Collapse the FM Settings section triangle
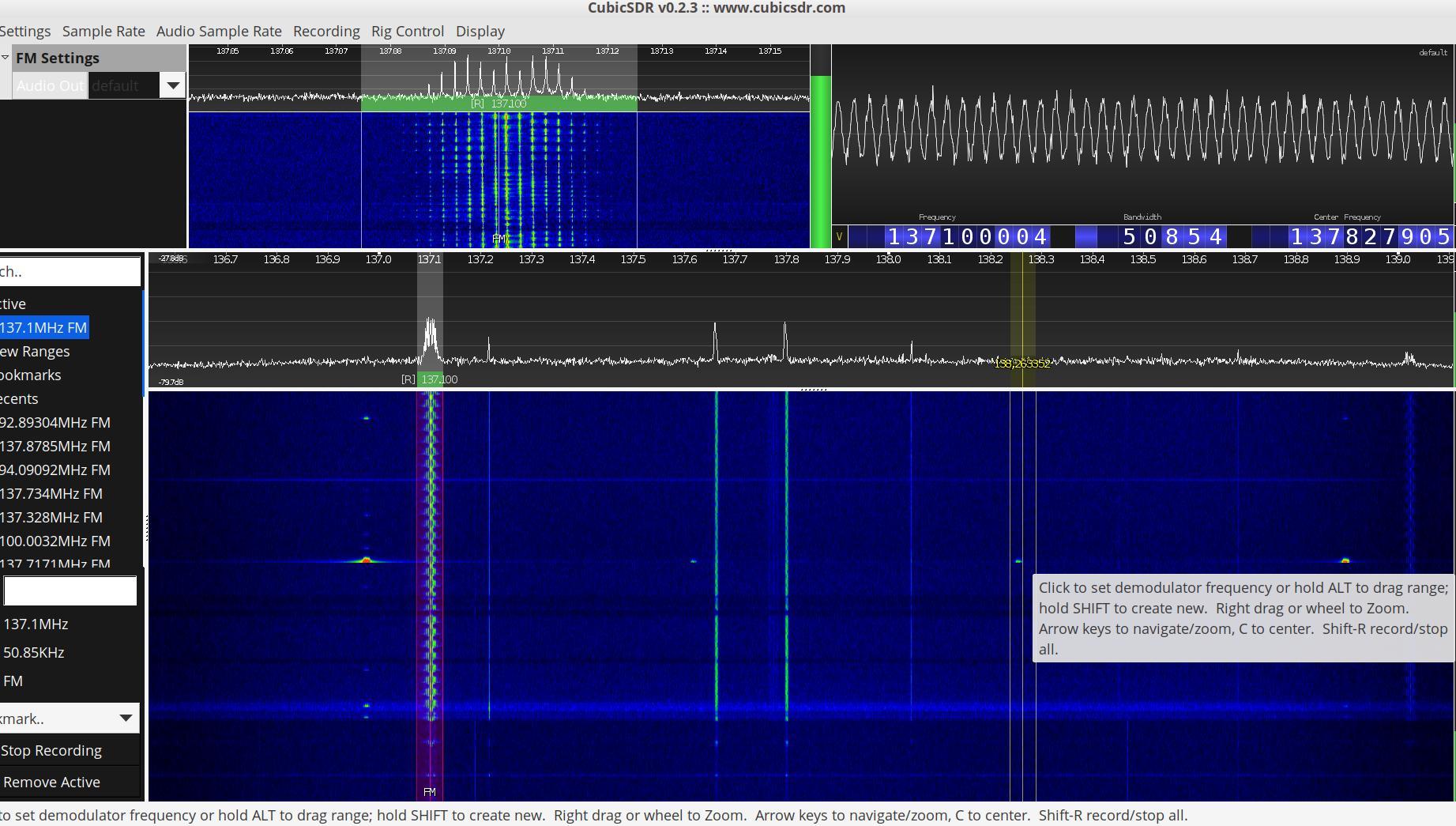 [6, 58]
